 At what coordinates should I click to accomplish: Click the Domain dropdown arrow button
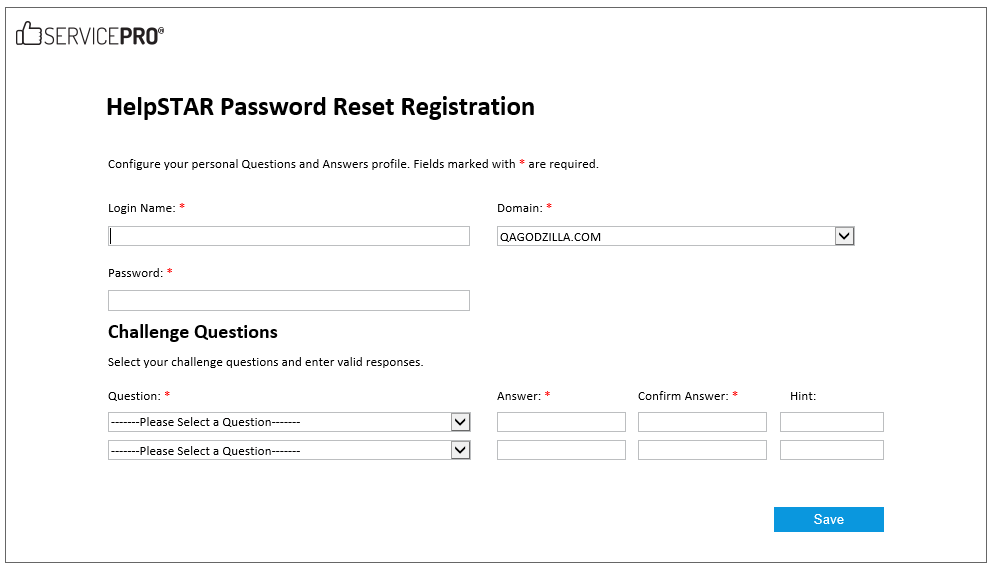(x=844, y=236)
